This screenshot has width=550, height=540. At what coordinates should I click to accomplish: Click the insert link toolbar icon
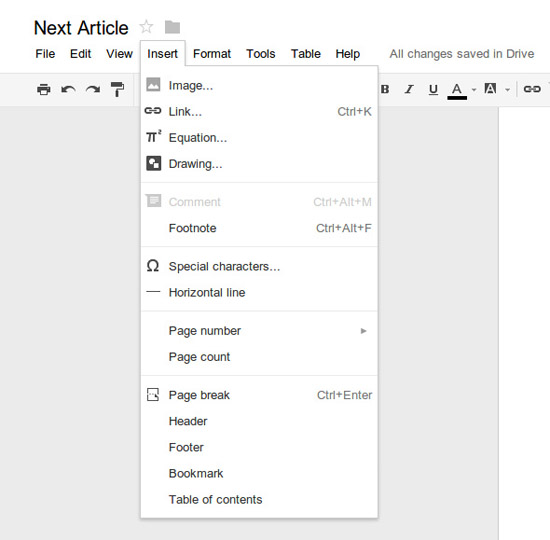532,89
